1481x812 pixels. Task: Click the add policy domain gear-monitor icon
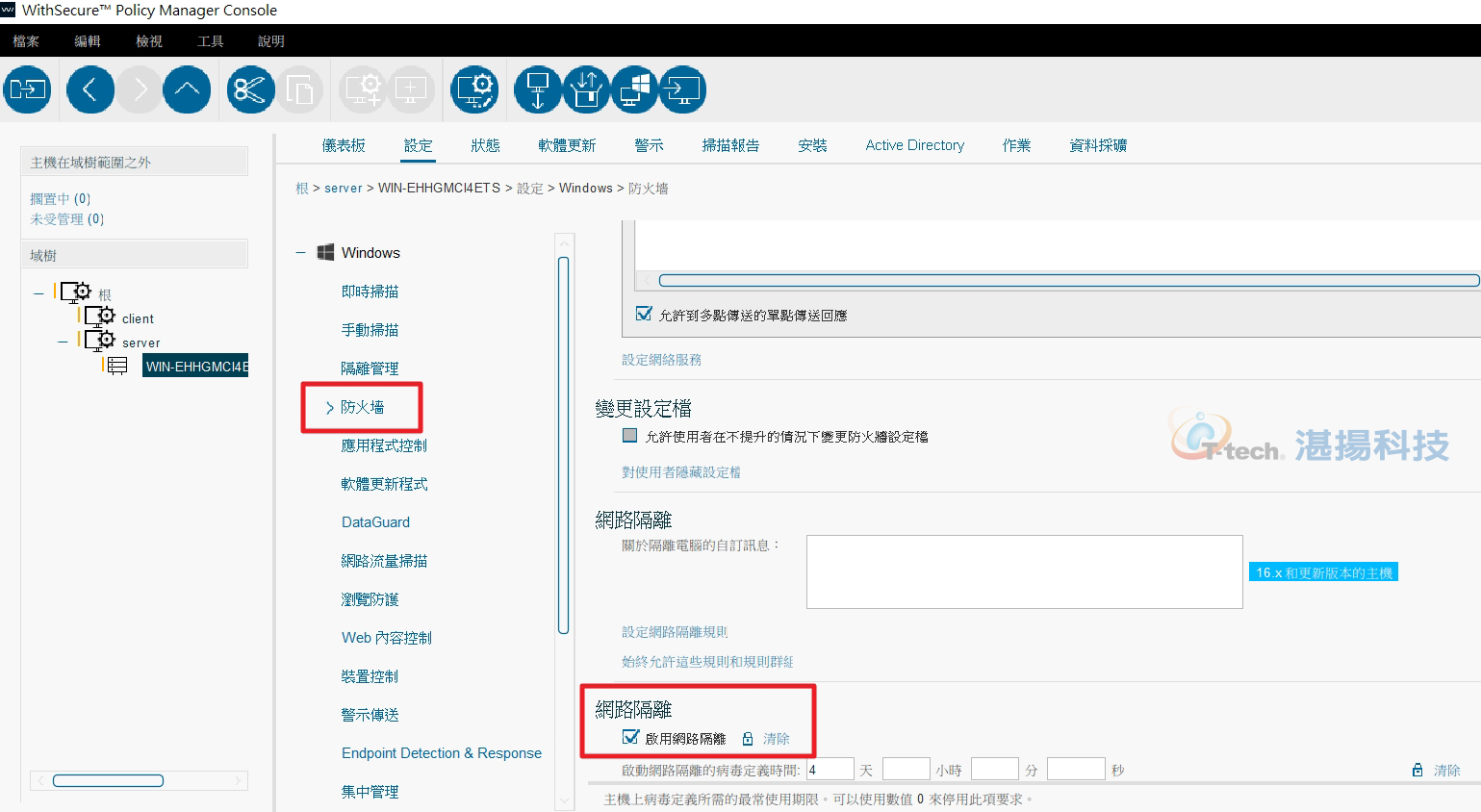pyautogui.click(x=364, y=89)
